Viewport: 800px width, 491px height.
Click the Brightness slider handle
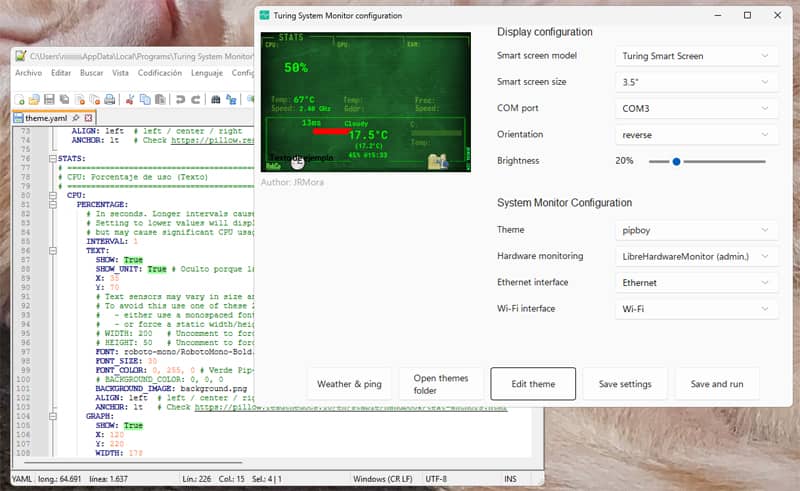[677, 162]
